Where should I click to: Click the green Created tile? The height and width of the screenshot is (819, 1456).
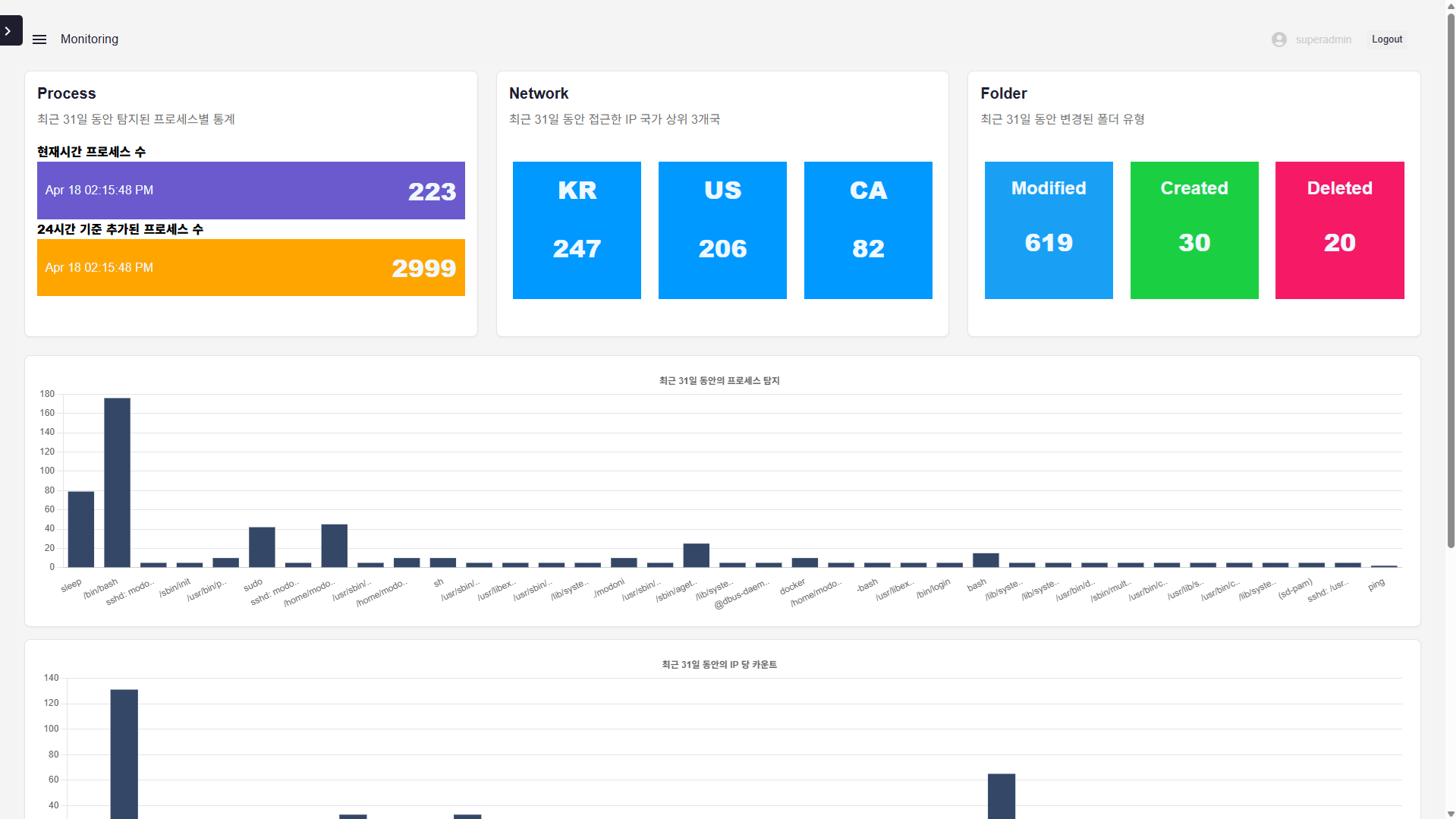click(1193, 230)
